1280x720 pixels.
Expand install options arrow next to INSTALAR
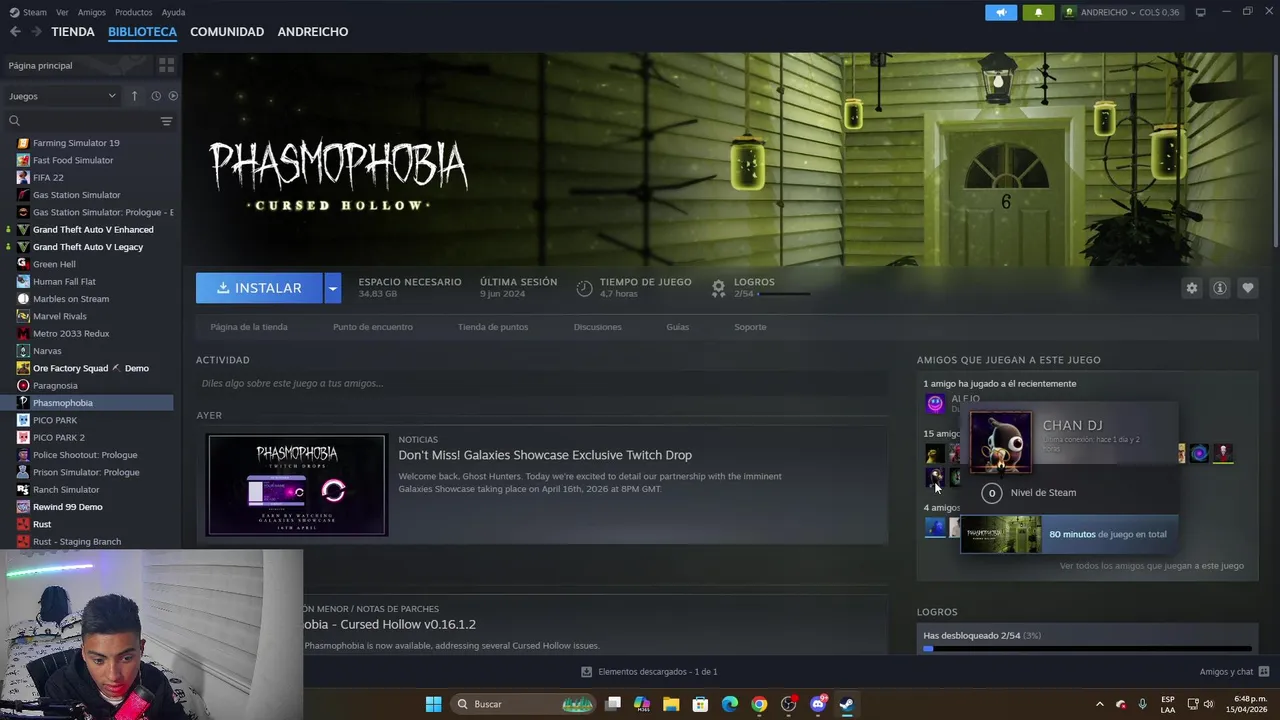(x=333, y=288)
